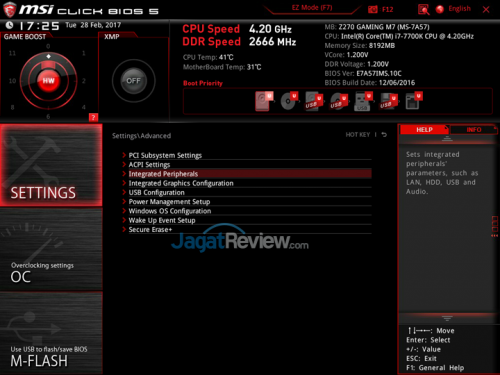500x375 pixels.
Task: Select the network boot priority icon
Action: click(414, 101)
